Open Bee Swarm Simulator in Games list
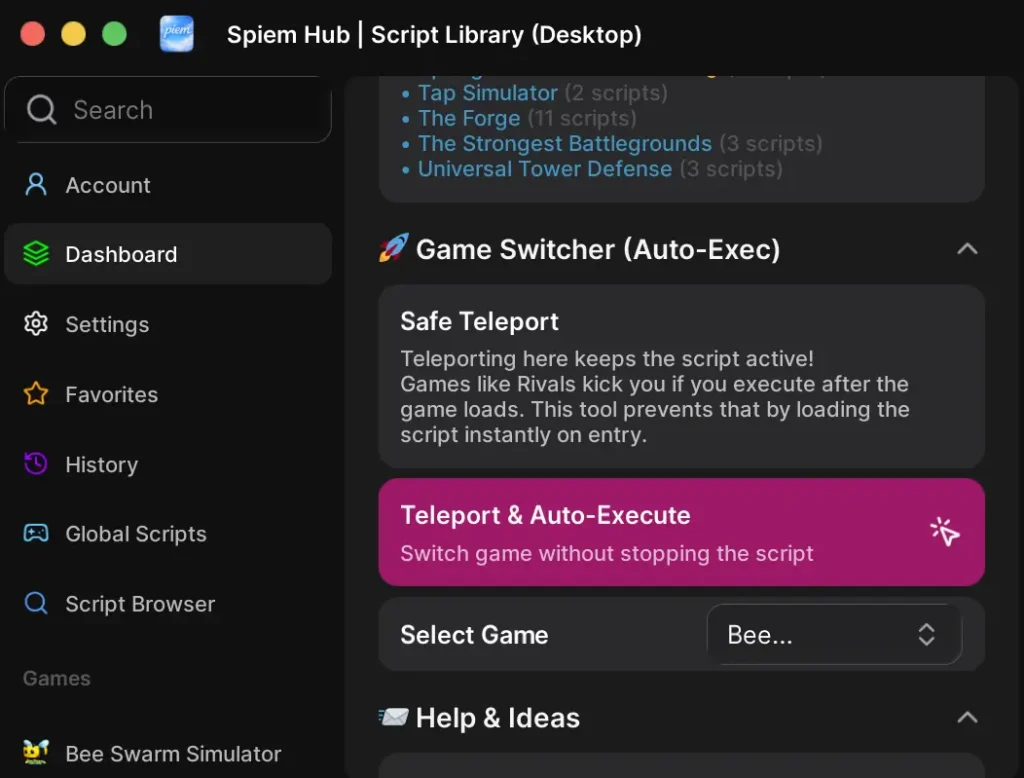The image size is (1024, 778). click(x=168, y=753)
